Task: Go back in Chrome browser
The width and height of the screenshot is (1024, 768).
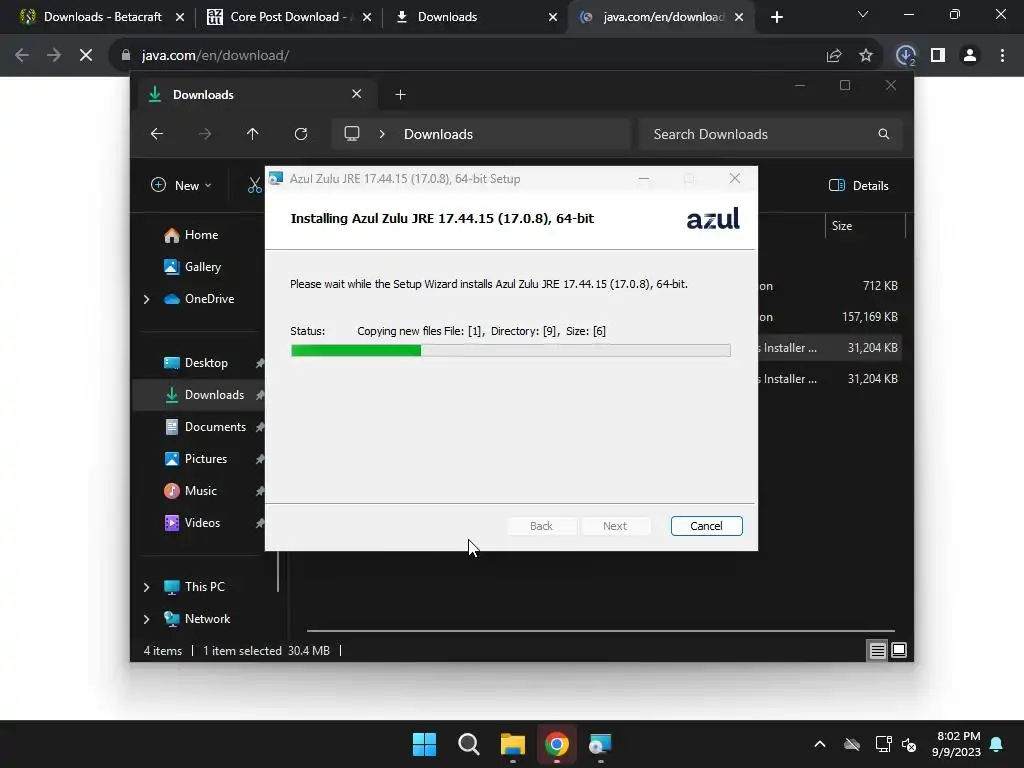Action: (22, 56)
